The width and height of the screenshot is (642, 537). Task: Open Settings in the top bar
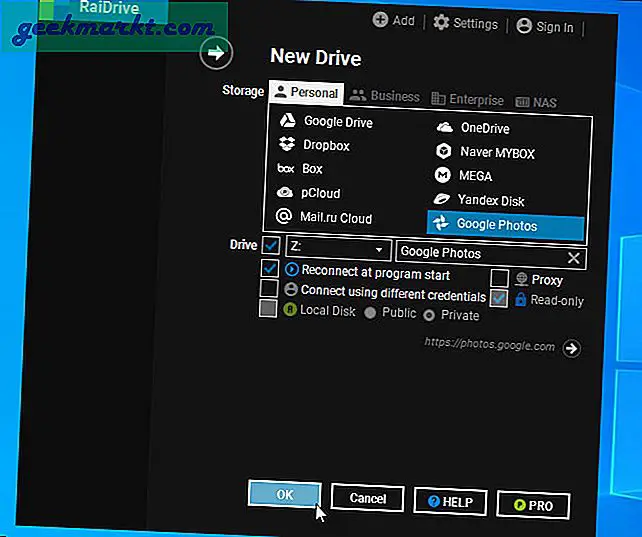point(465,24)
